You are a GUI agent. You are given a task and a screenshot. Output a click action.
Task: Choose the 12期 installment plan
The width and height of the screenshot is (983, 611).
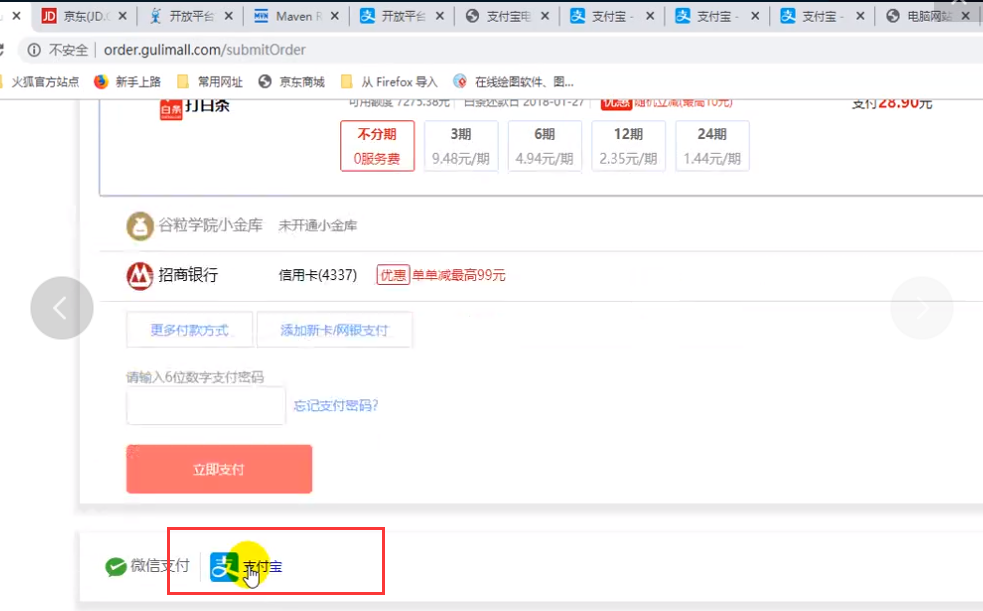(x=628, y=146)
